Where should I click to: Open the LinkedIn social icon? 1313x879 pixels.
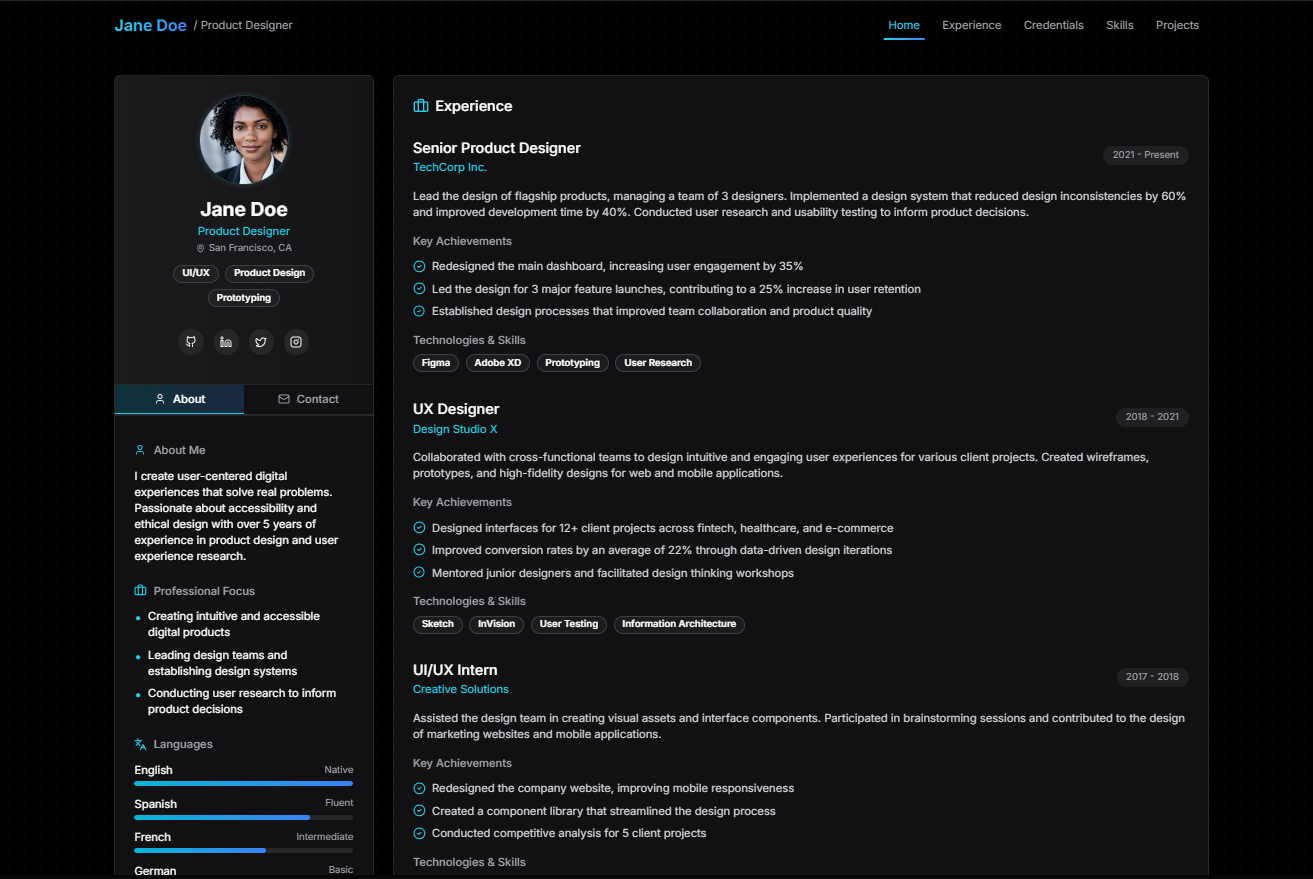click(226, 341)
